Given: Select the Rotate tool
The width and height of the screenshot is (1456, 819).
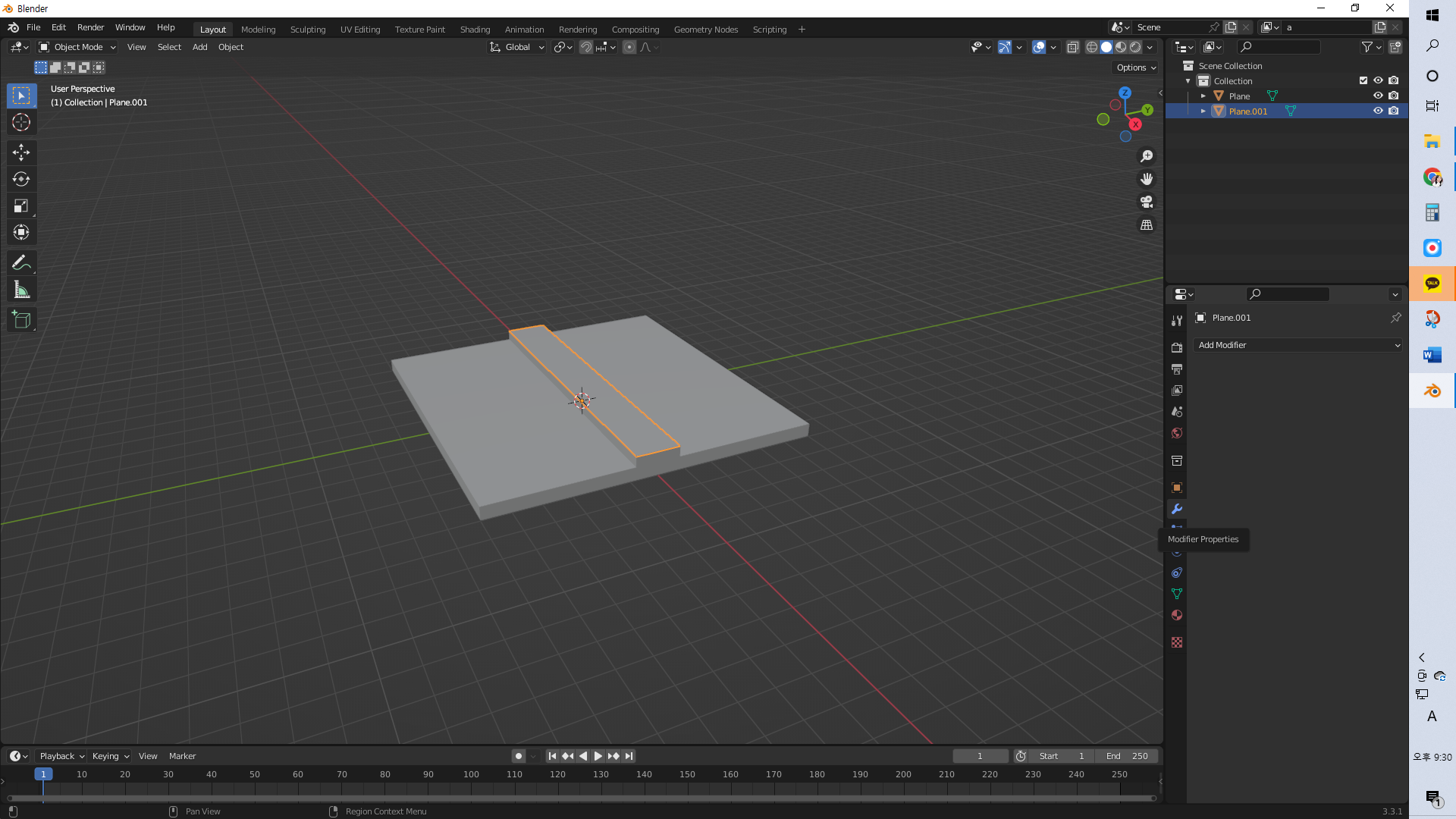Looking at the screenshot, I should 21,179.
